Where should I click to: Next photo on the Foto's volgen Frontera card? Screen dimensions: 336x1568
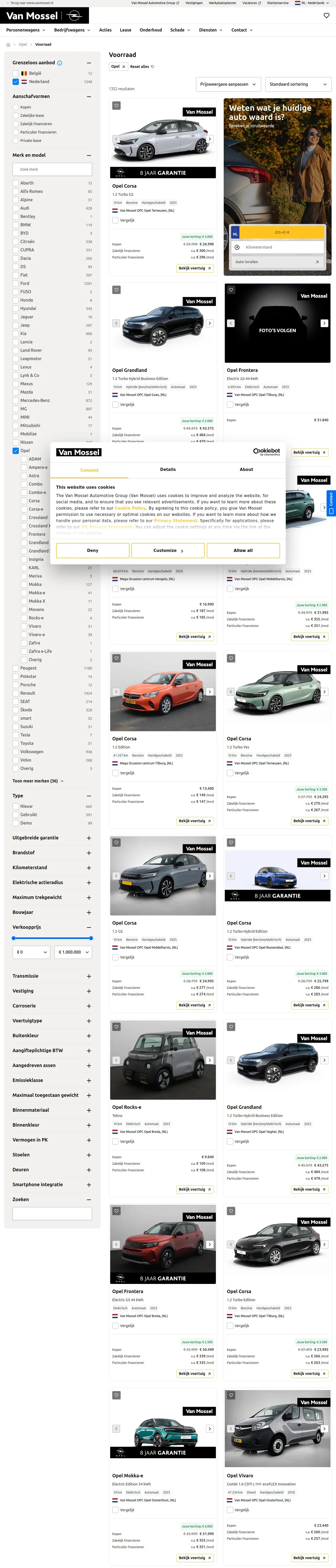point(324,323)
